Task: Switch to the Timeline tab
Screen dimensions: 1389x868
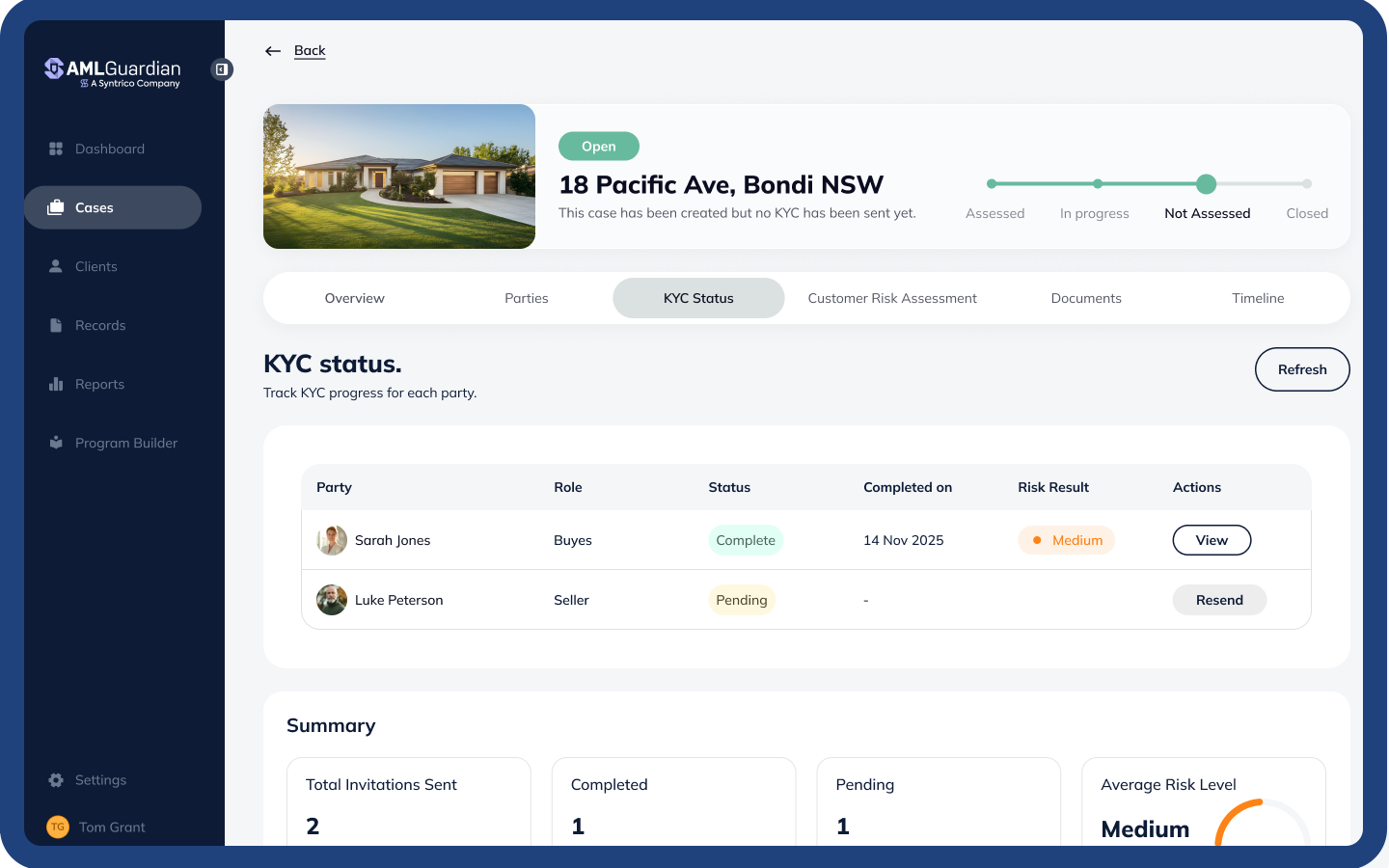Action: click(x=1258, y=298)
